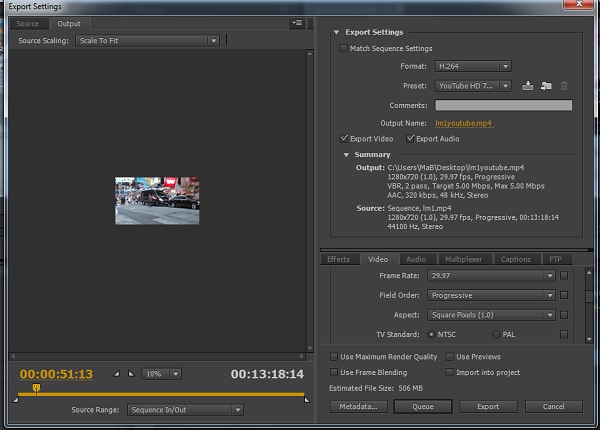Collapse the Summary section triangle
This screenshot has height=430, width=600.
click(346, 155)
